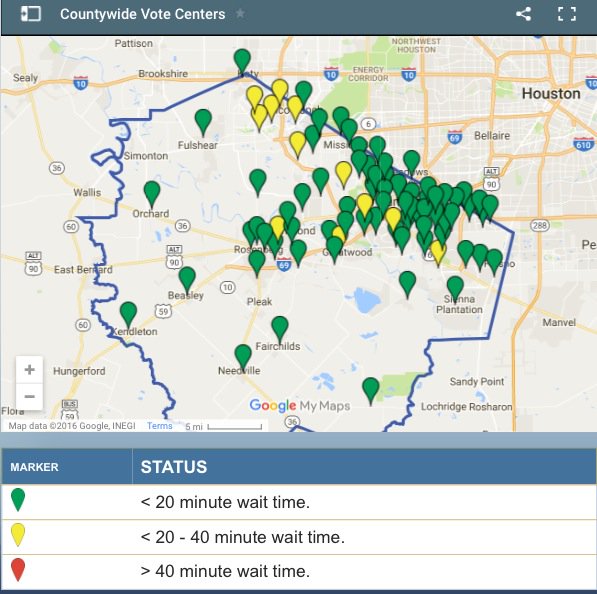Screen dimensions: 597x594
Task: Click the STATUS column header
Action: pos(174,467)
